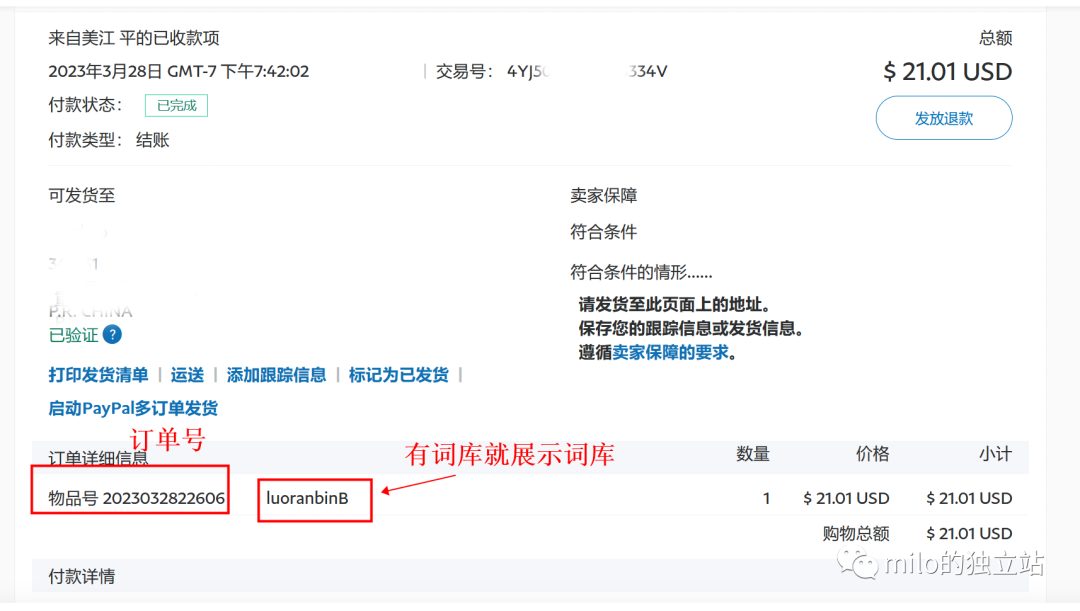
Task: Open the 卖家保障的要求 link
Action: pos(670,353)
